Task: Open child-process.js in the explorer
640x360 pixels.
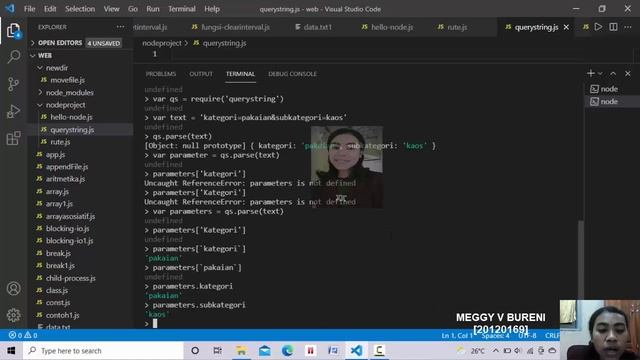Action: (x=71, y=278)
